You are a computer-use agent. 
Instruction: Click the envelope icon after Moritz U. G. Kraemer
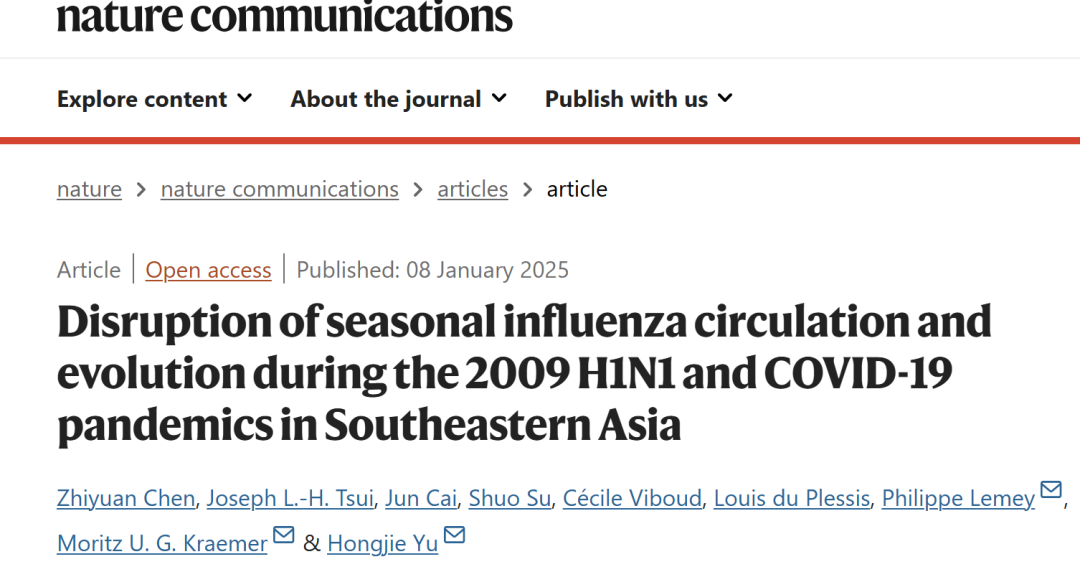pyautogui.click(x=284, y=534)
